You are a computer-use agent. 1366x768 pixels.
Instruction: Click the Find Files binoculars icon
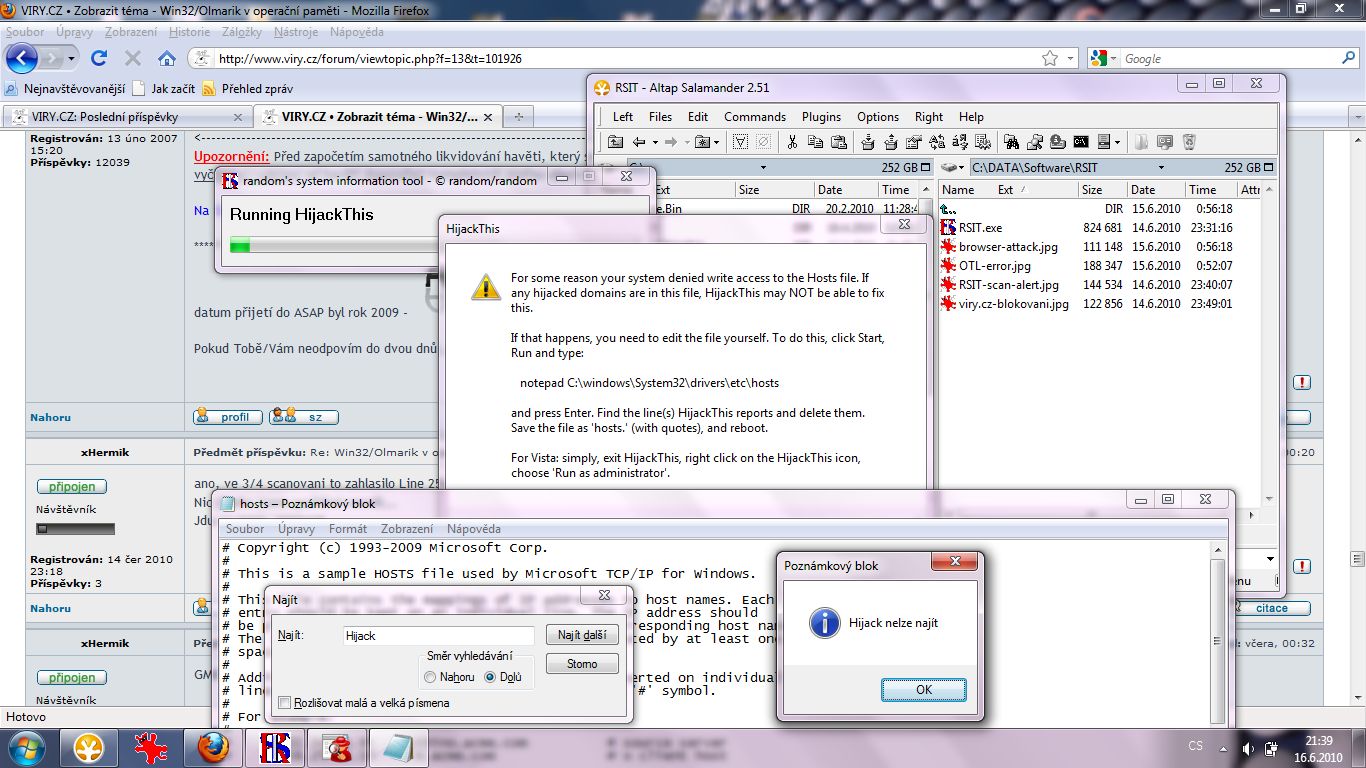tap(1011, 142)
